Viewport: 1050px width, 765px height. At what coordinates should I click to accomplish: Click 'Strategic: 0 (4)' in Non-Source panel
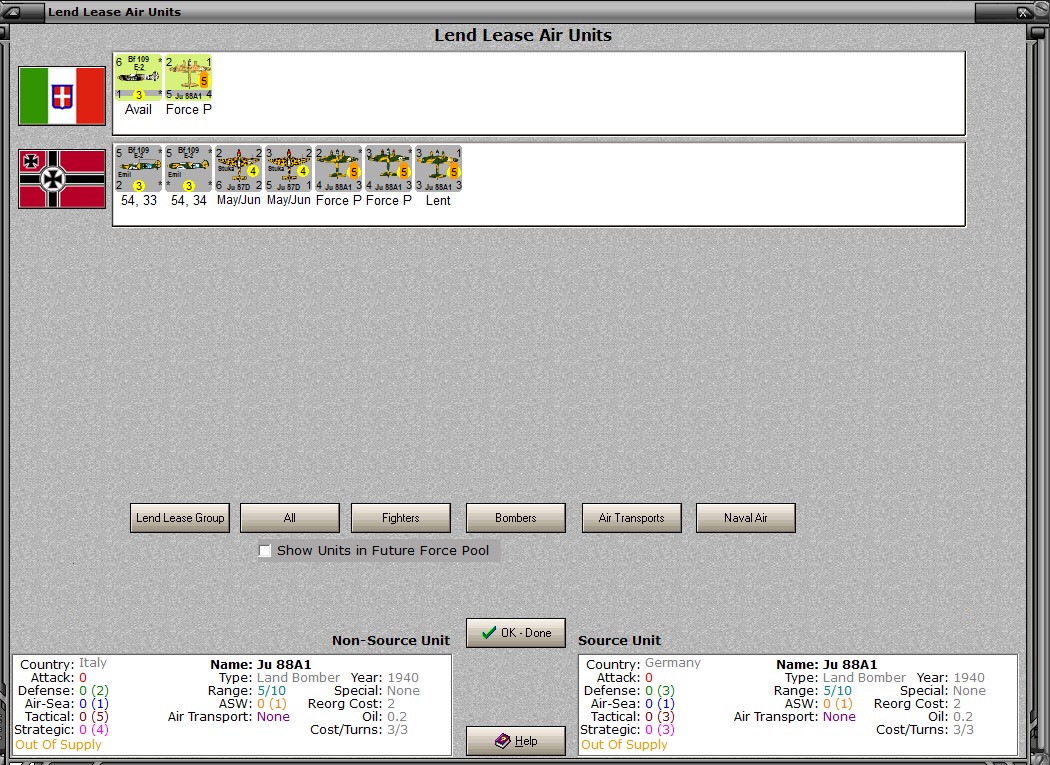click(62, 729)
